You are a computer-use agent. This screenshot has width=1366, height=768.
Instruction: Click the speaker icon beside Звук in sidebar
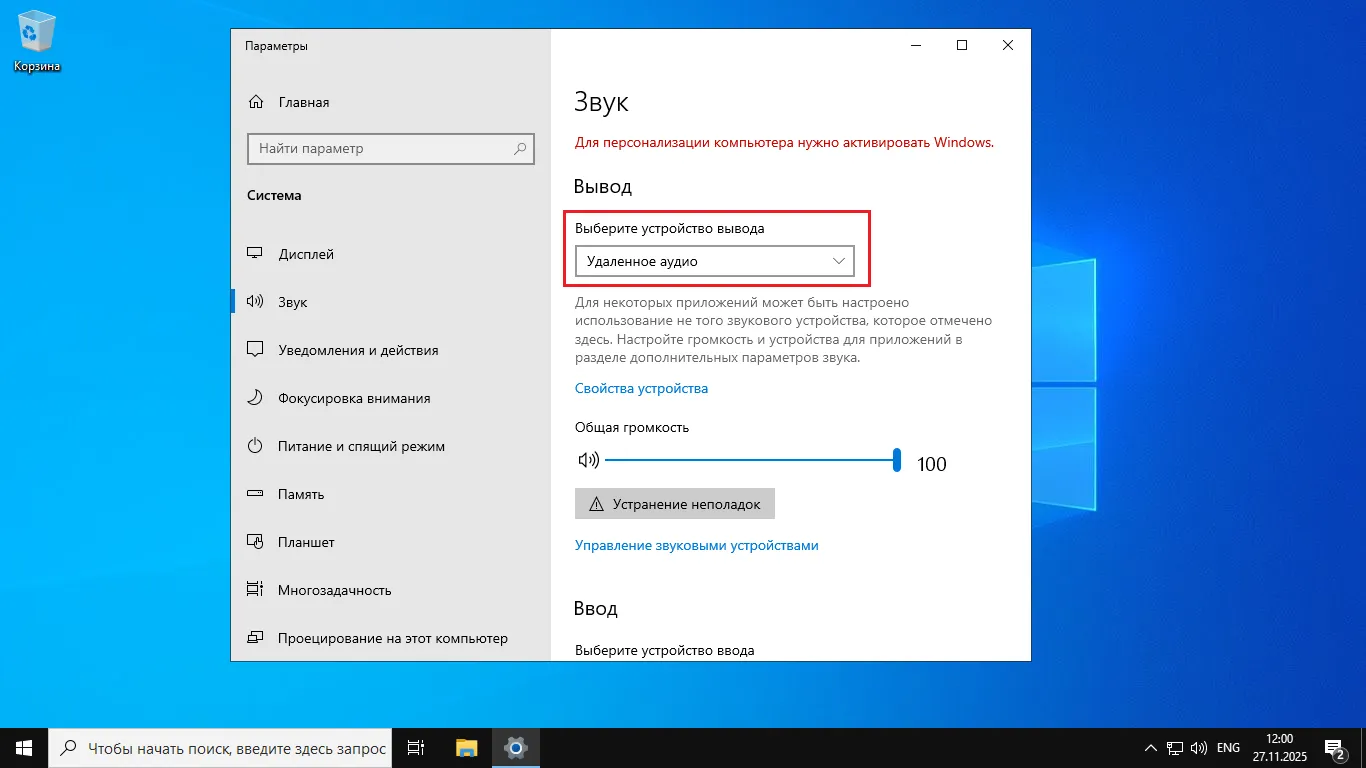coord(256,302)
